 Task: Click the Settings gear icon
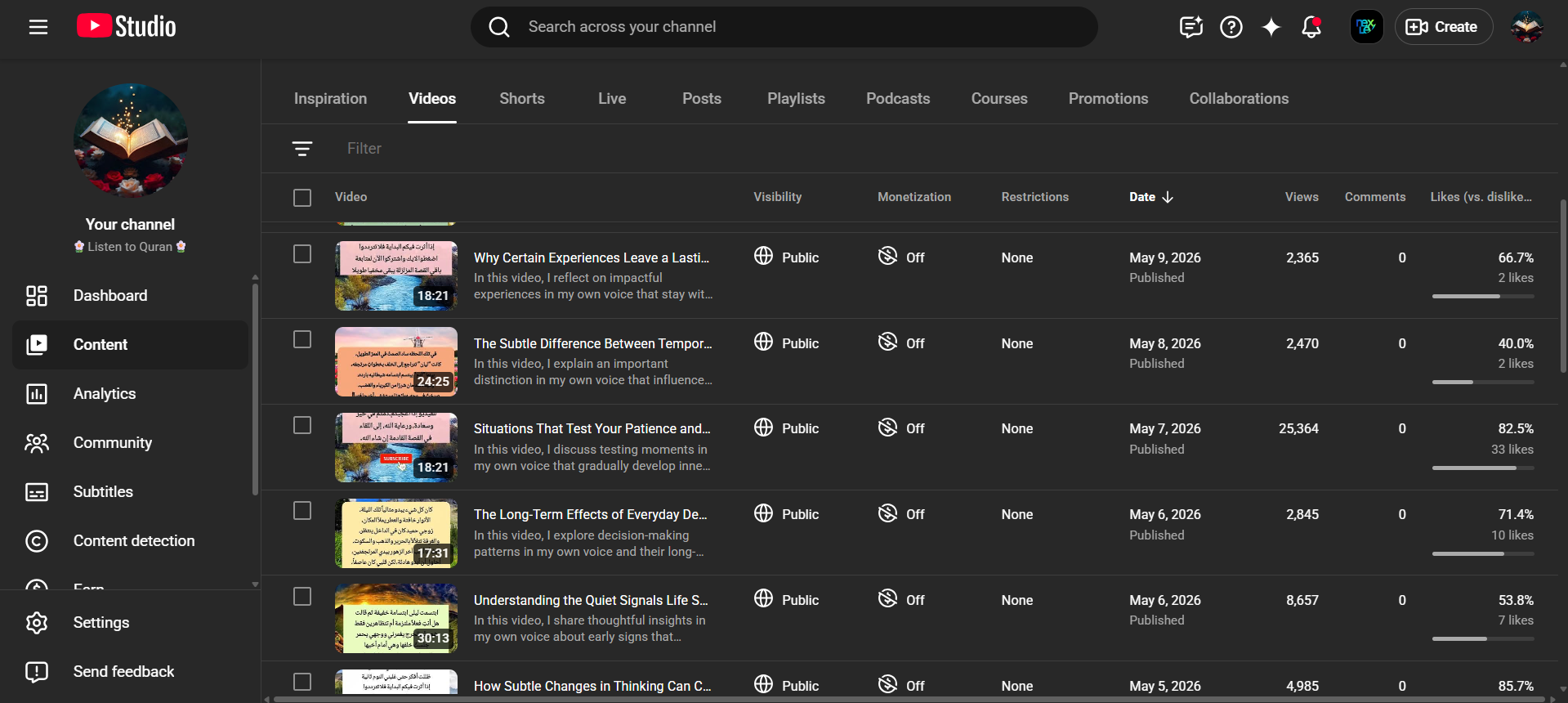point(37,623)
